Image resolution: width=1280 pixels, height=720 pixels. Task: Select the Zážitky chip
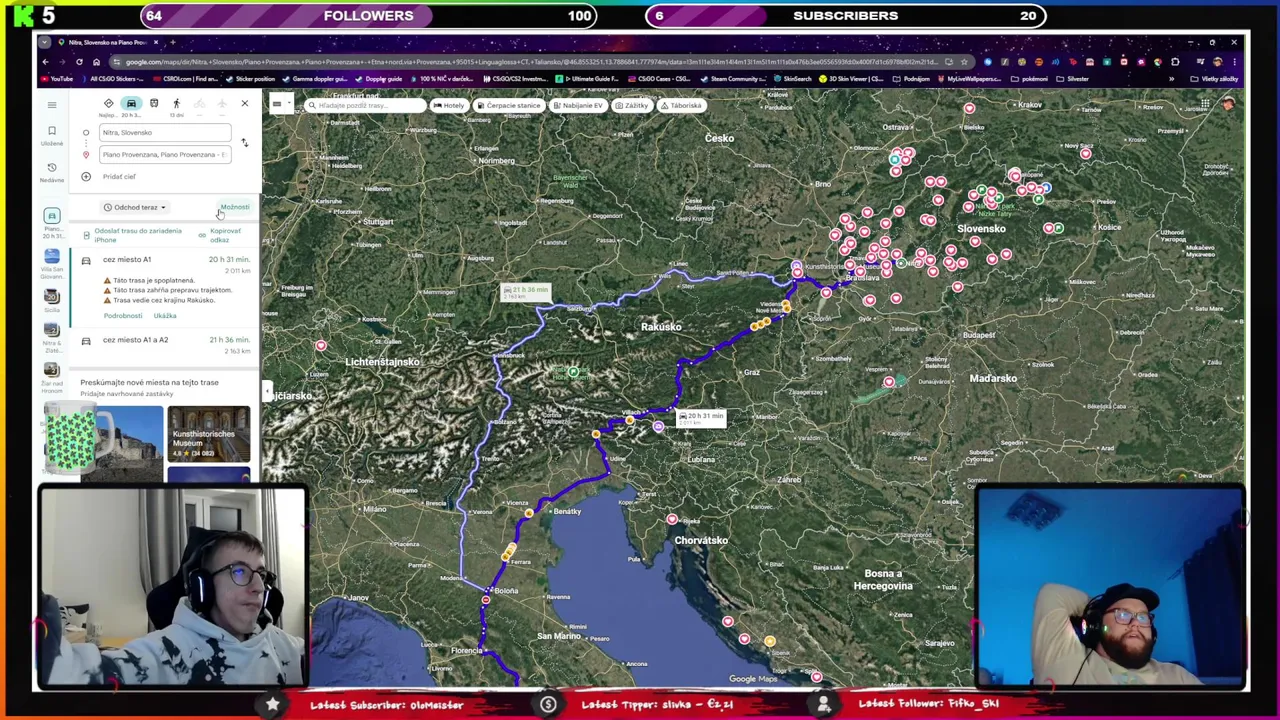[x=631, y=105]
